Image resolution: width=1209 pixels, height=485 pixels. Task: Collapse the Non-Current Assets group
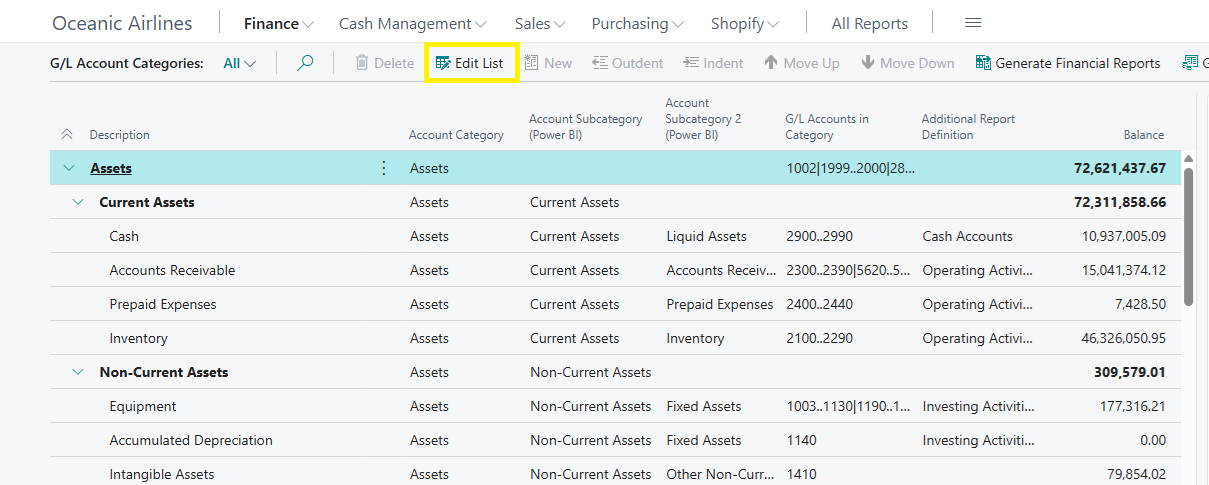[x=78, y=372]
